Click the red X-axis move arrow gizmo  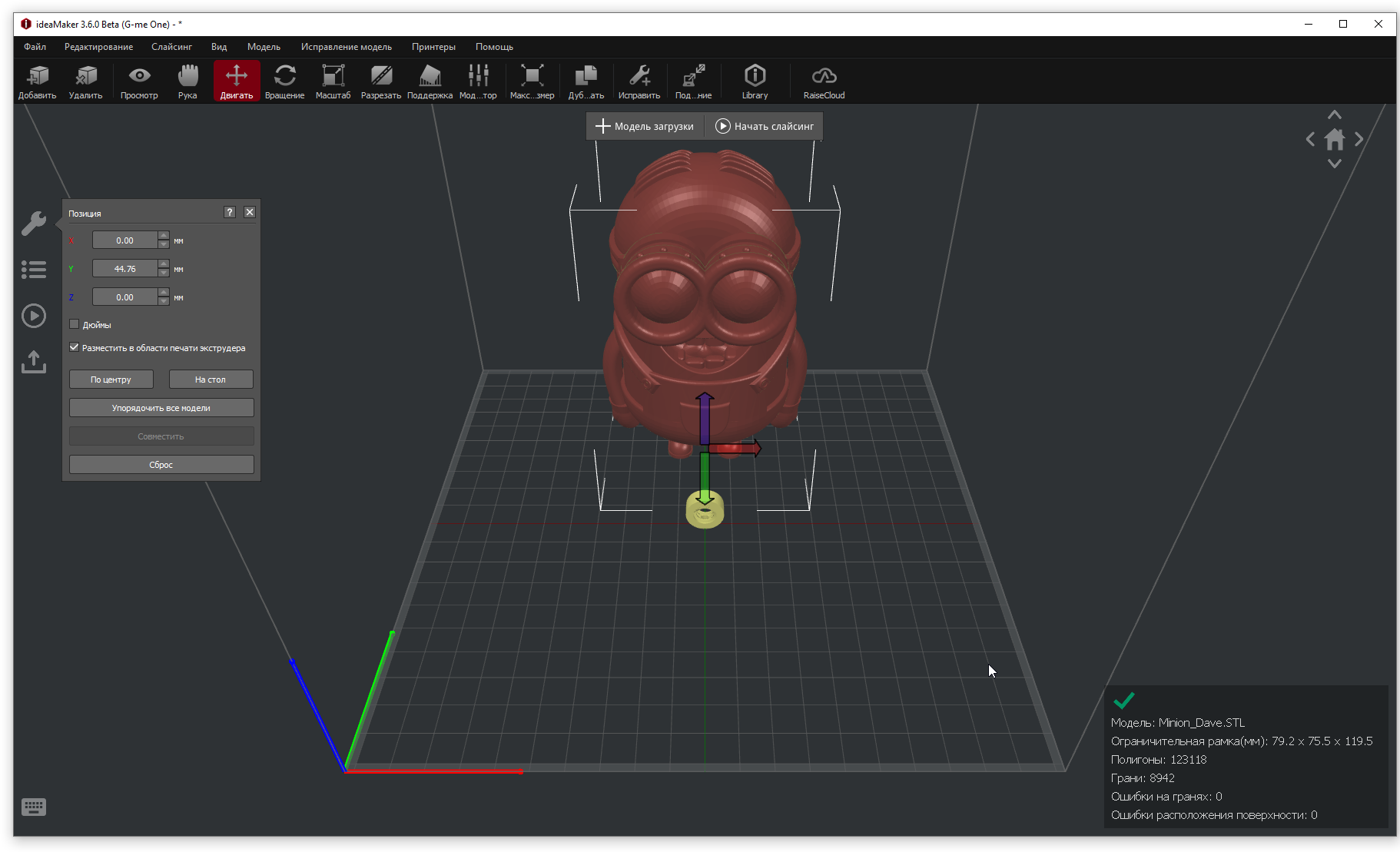735,448
